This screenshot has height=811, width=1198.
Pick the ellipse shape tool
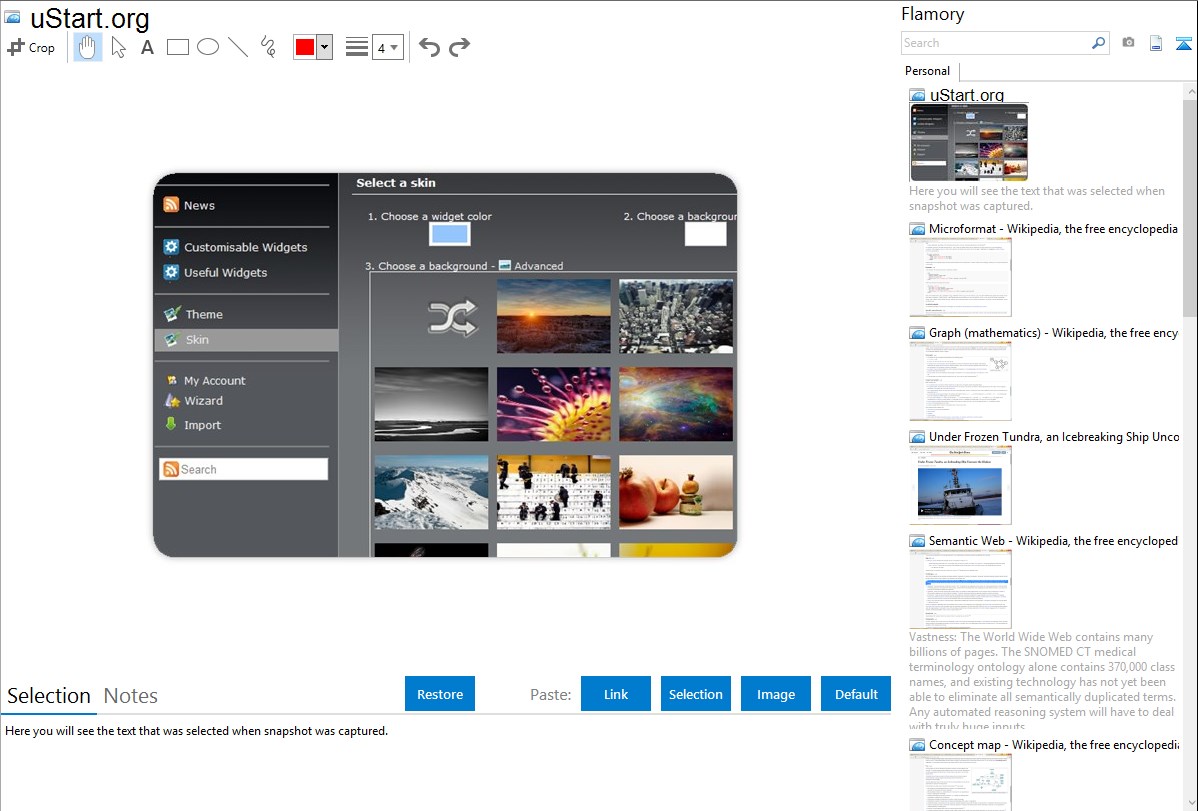tap(208, 47)
